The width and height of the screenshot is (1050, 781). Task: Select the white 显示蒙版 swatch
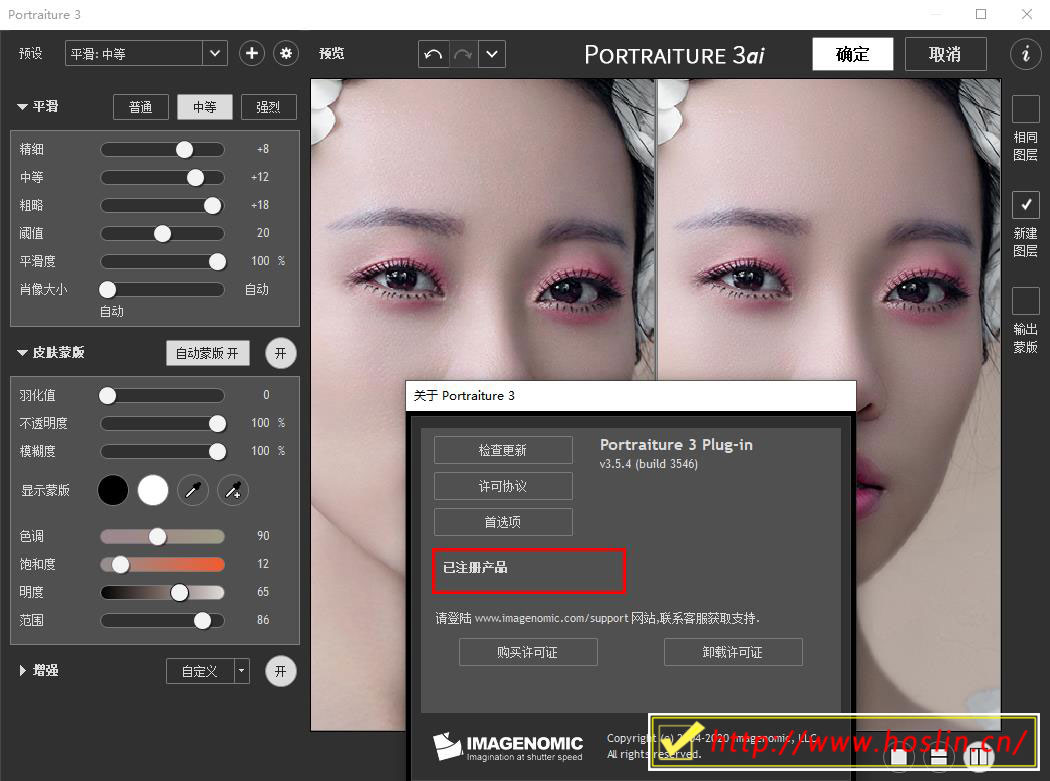(x=153, y=490)
